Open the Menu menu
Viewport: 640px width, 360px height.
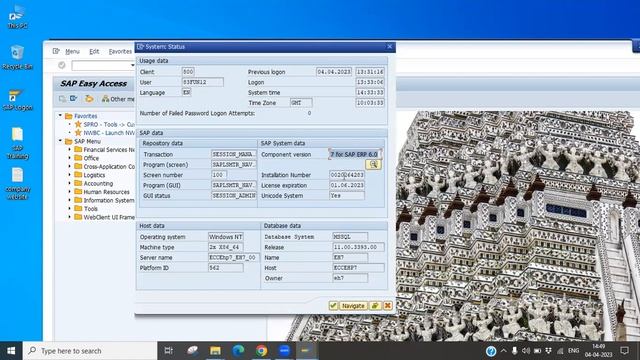point(72,51)
